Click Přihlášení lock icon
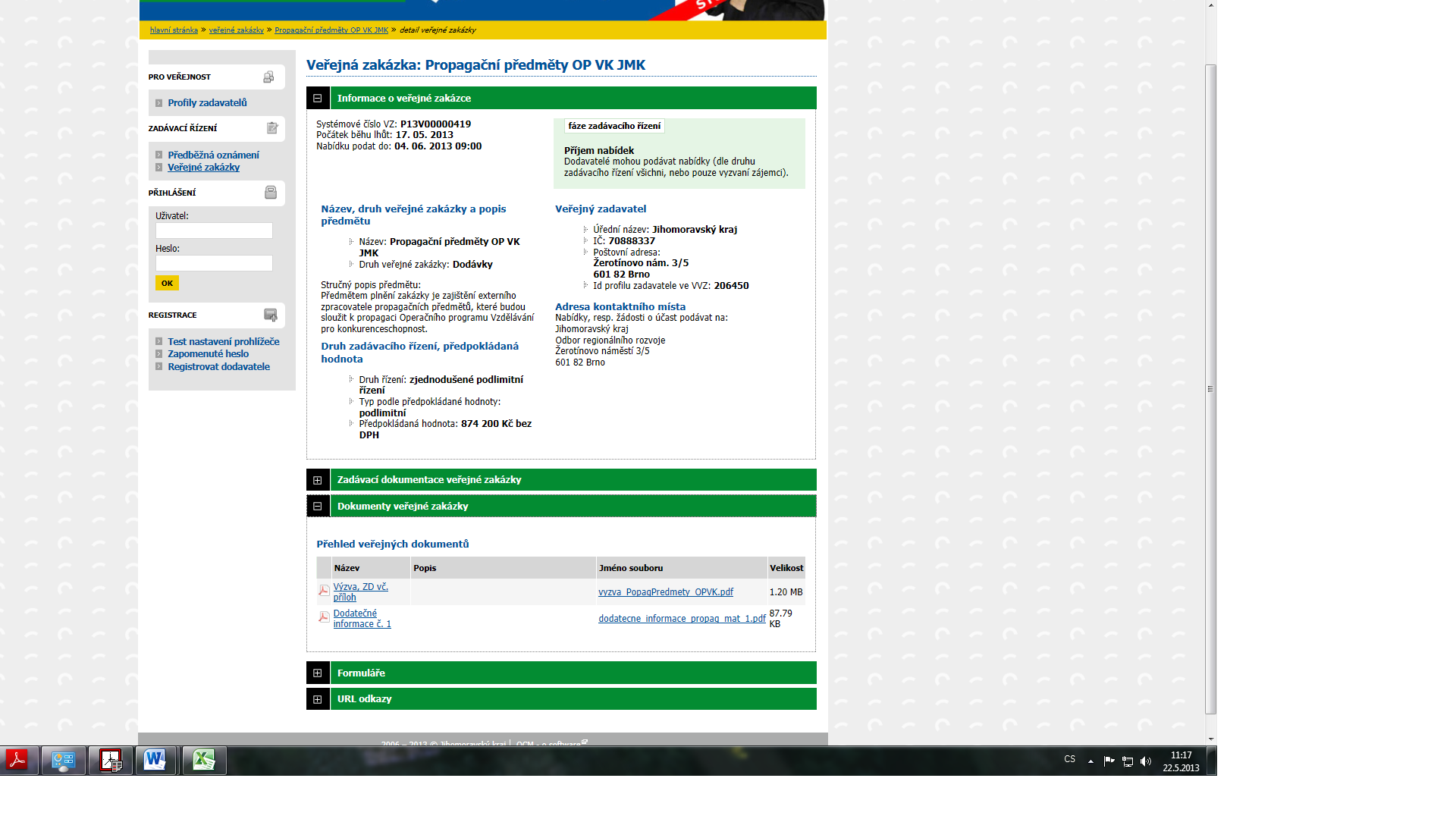The height and width of the screenshot is (819, 1456). coord(271,193)
